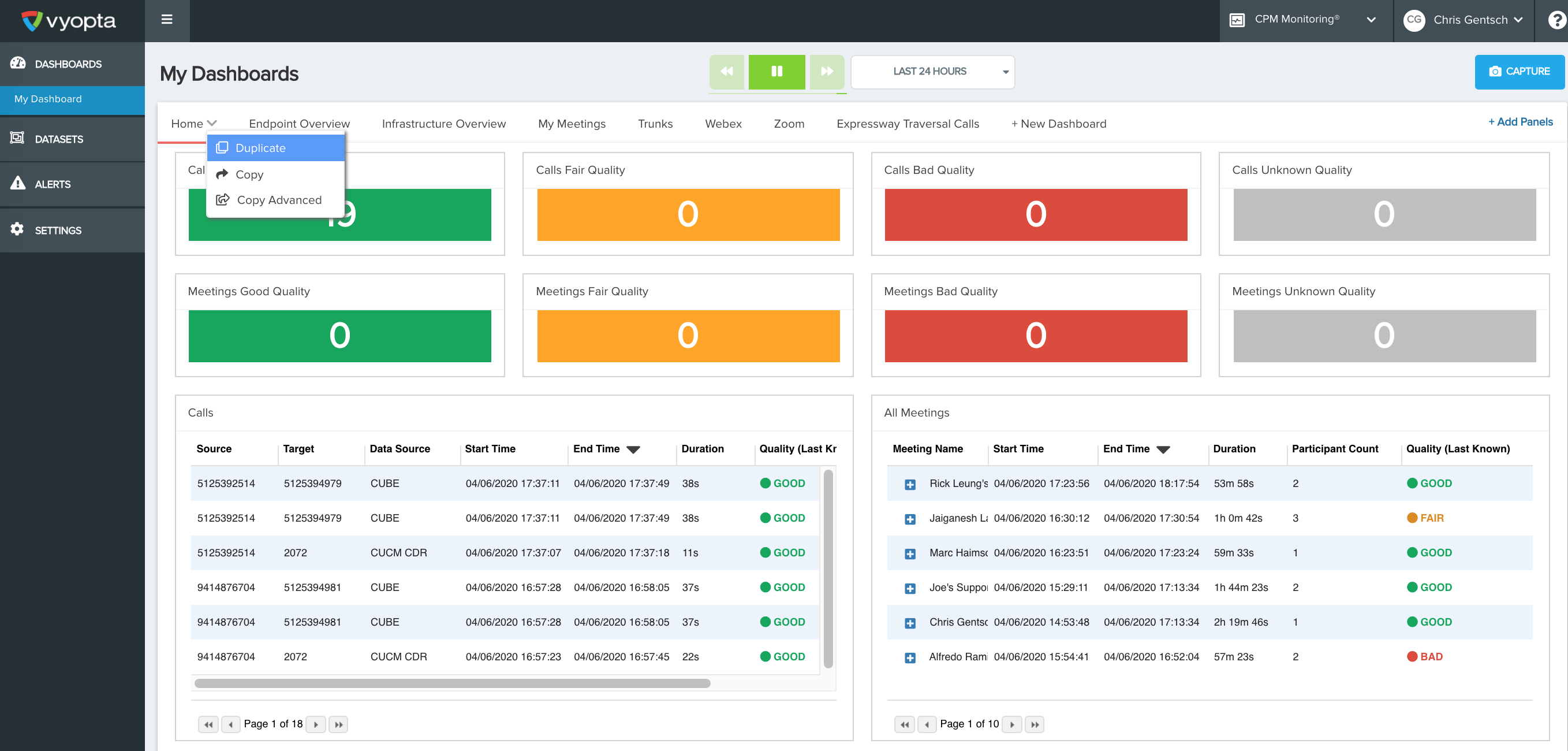Click the Calls table horizontal scrollbar
The image size is (1568, 751).
click(452, 683)
